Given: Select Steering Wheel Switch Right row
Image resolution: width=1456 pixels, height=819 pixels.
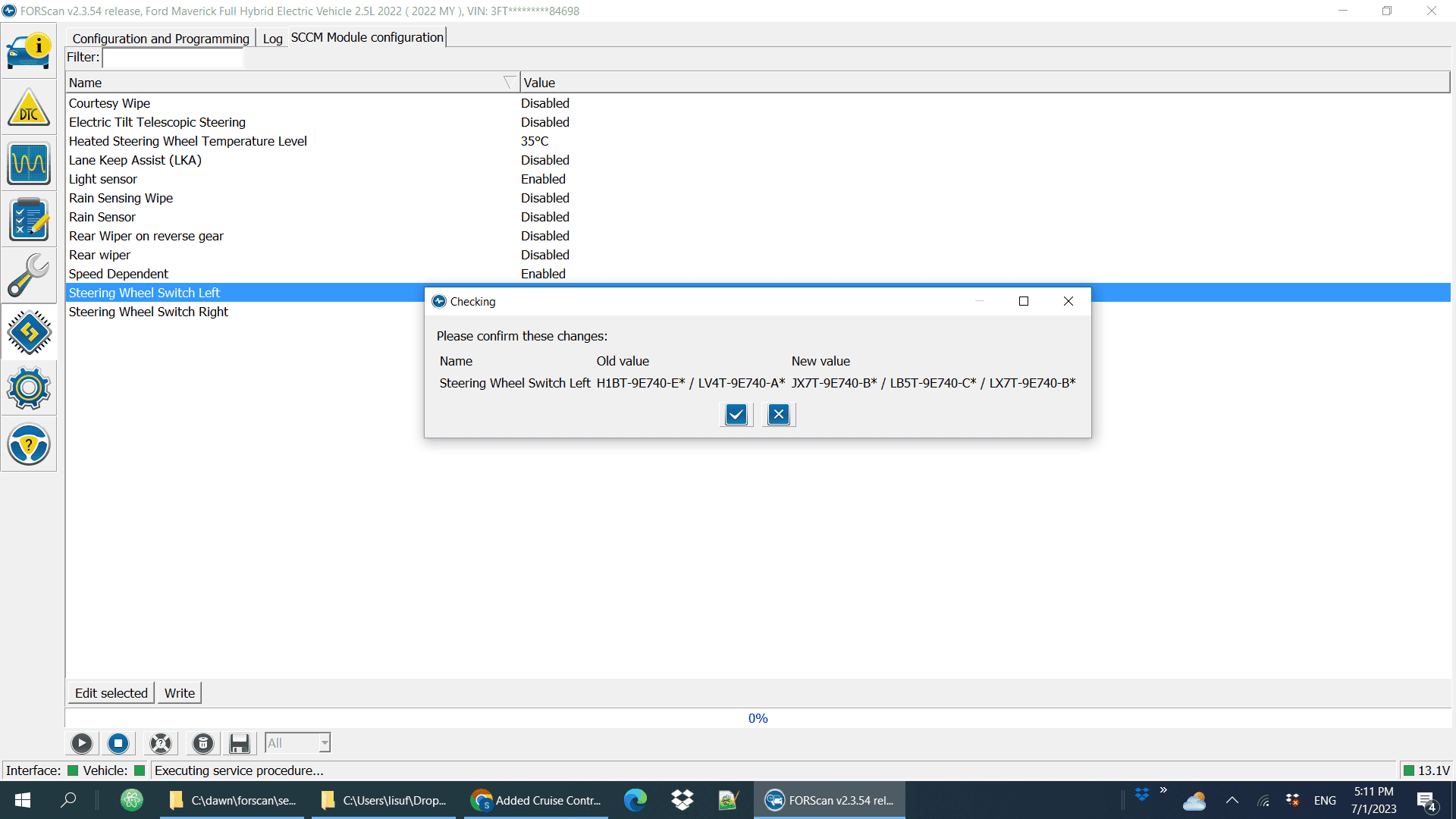Looking at the screenshot, I should [244, 312].
